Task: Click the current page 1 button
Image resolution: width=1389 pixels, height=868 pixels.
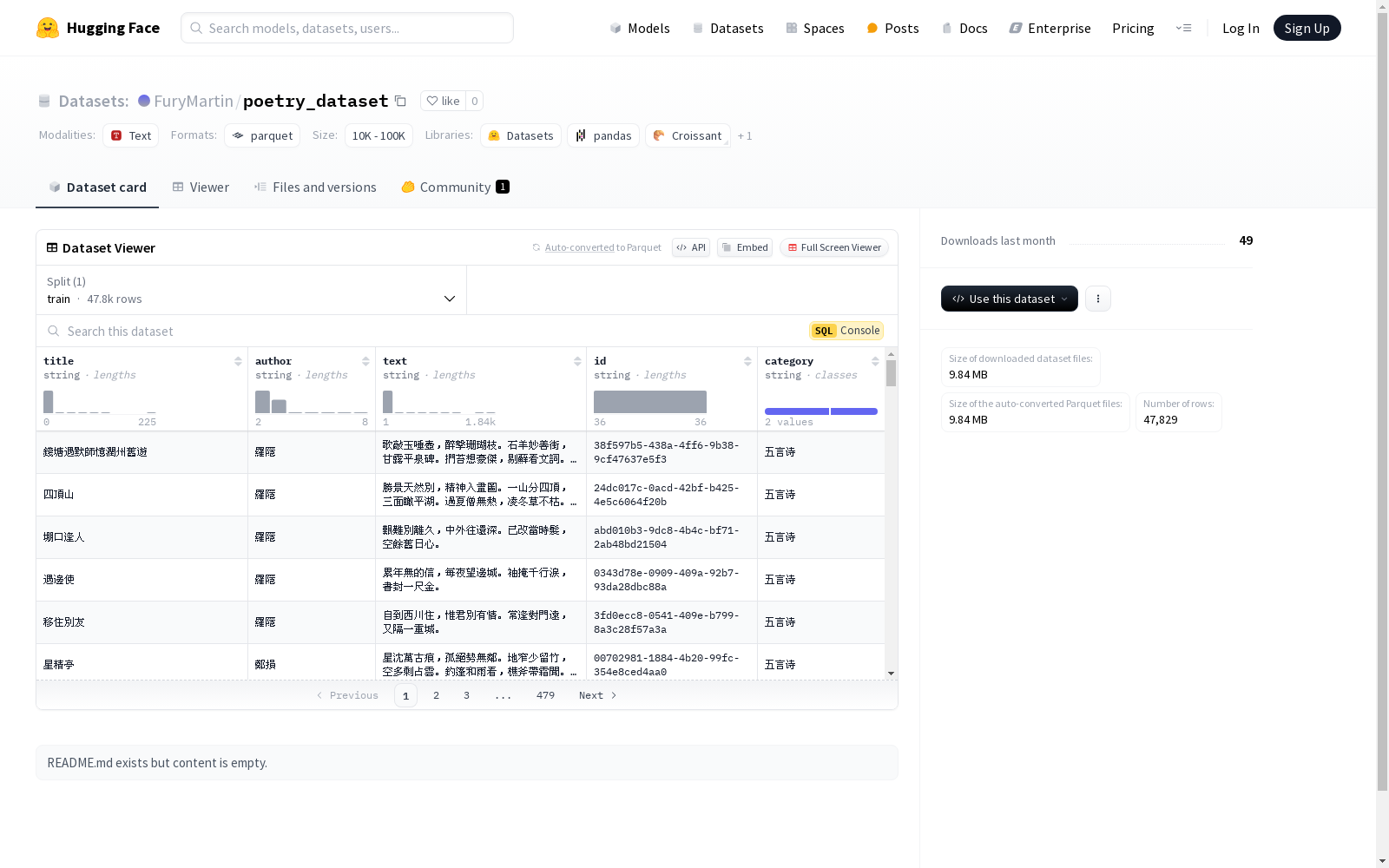Action: (405, 695)
